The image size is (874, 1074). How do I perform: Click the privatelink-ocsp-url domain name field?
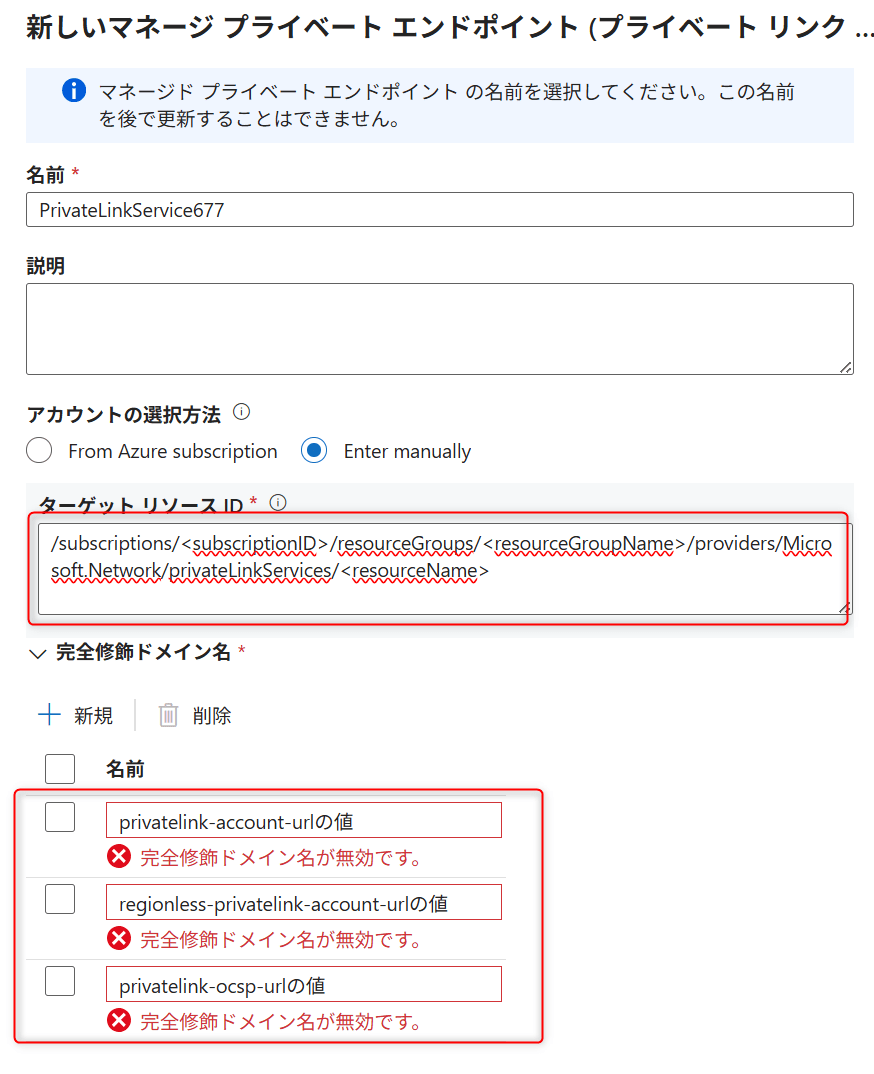click(304, 984)
